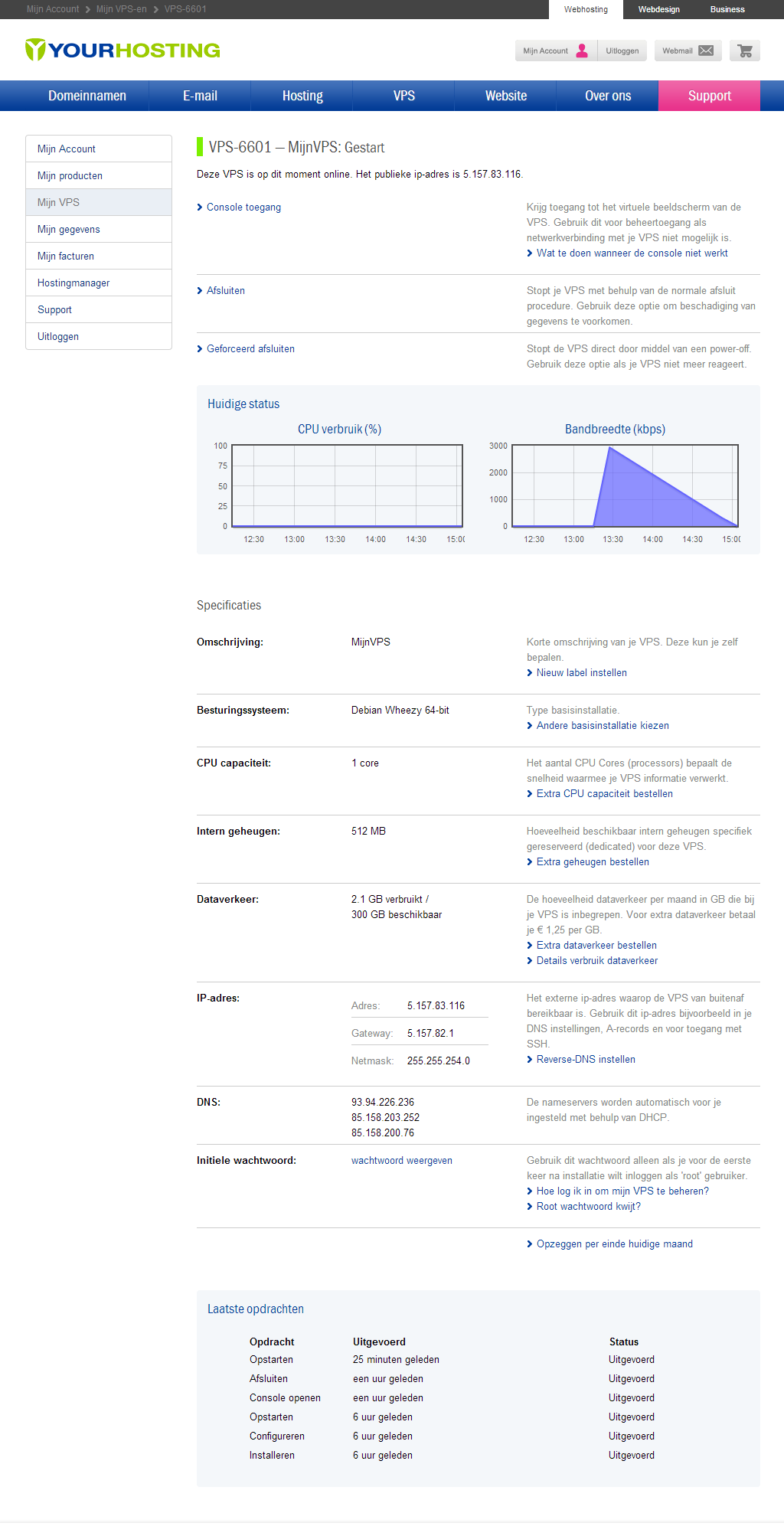Click the Uitloggen button in the header
Screen dimensions: 784x1536
tap(622, 51)
